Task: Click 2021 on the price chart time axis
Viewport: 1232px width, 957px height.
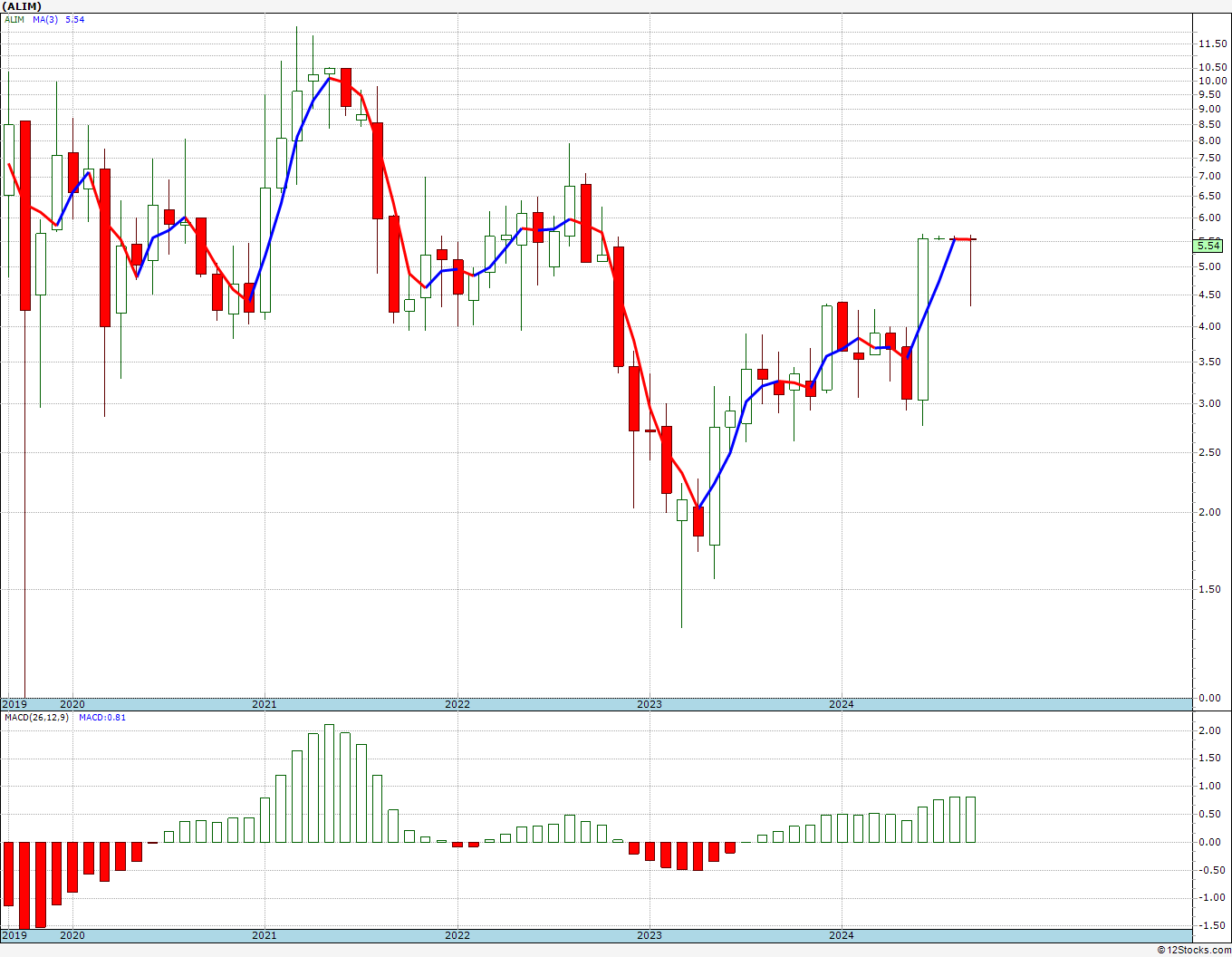Action: [x=265, y=704]
